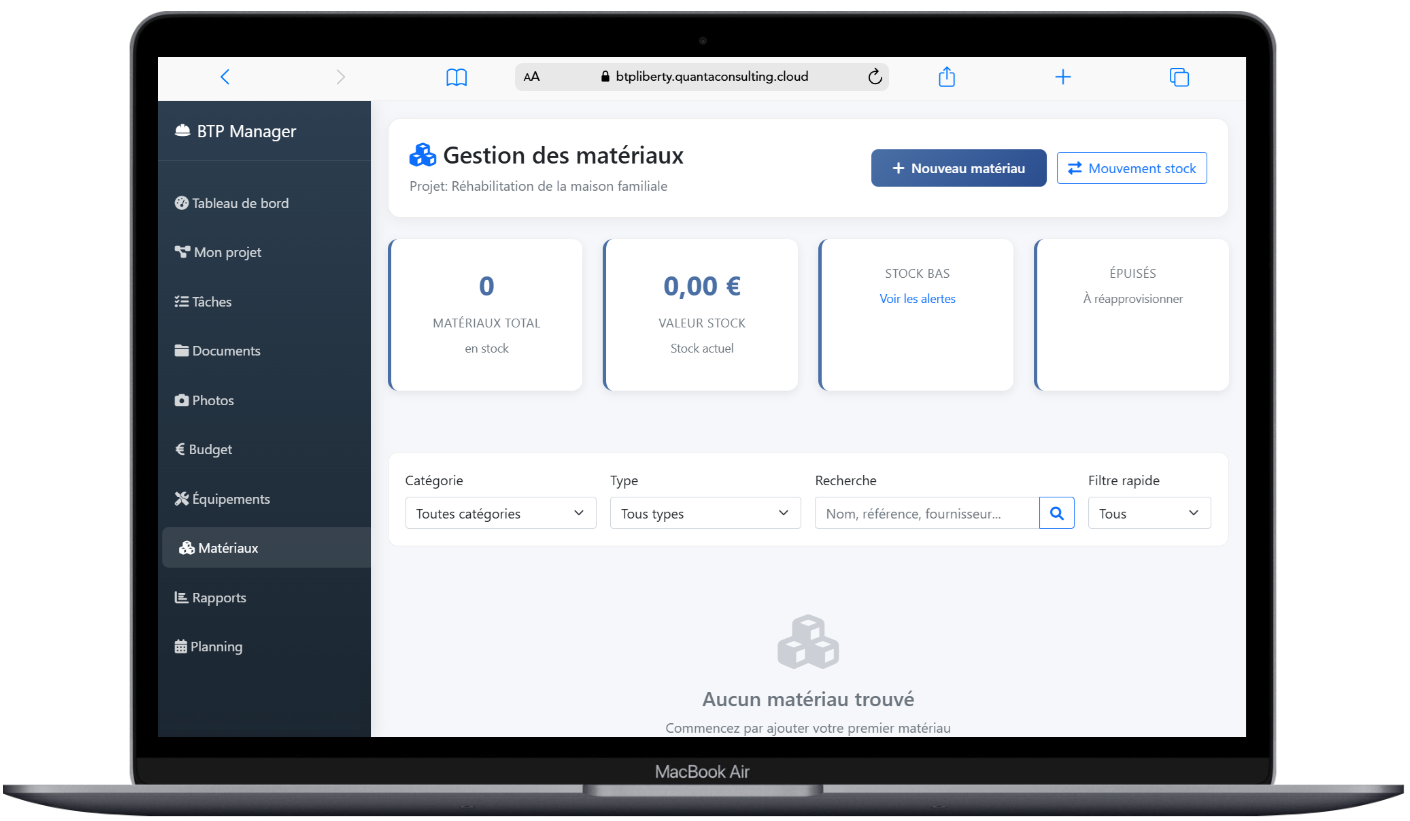Click the Safari back arrow icon
The image size is (1410, 821).
coord(225,77)
